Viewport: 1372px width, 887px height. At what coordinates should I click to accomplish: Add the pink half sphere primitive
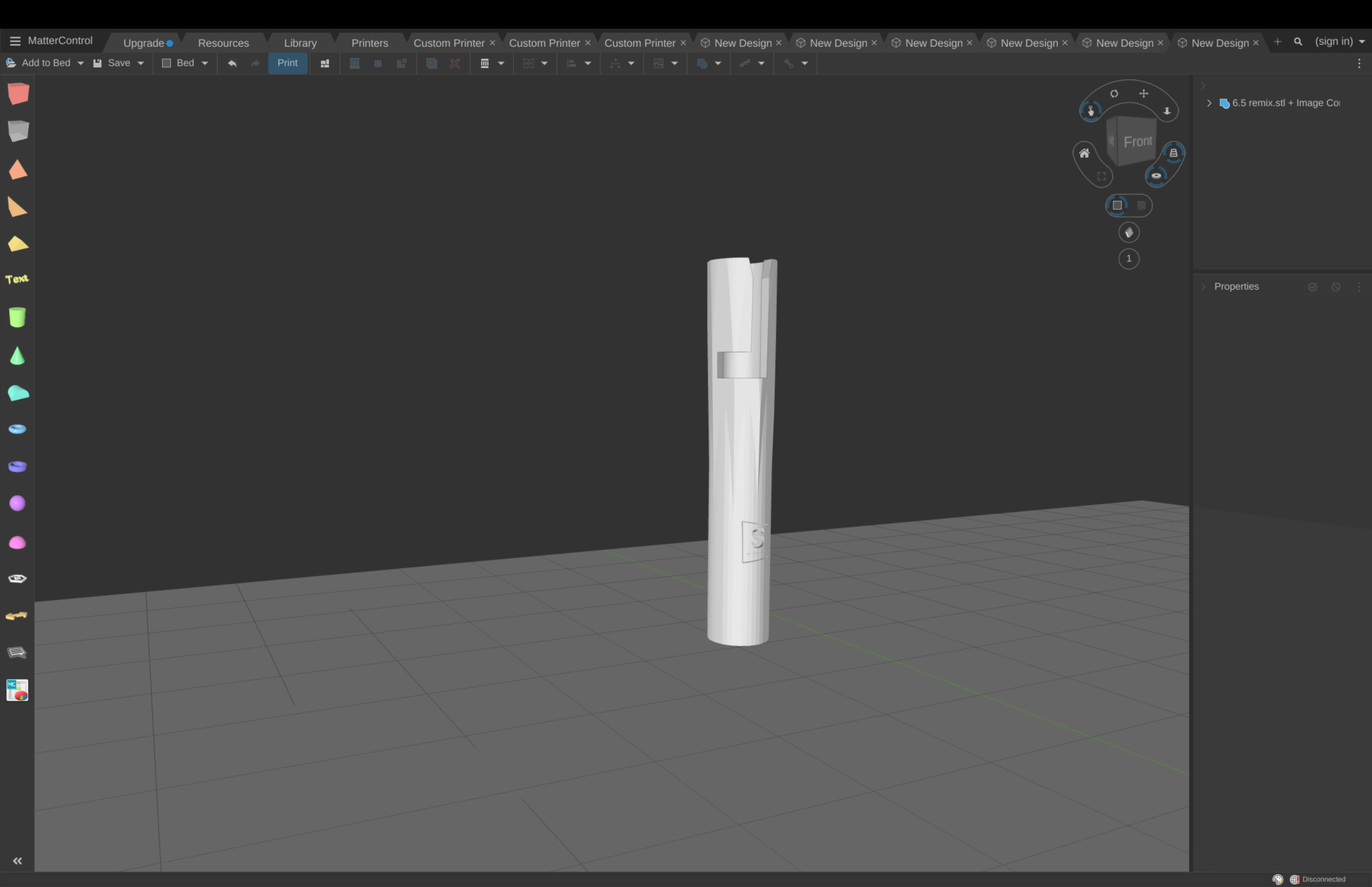(17, 543)
